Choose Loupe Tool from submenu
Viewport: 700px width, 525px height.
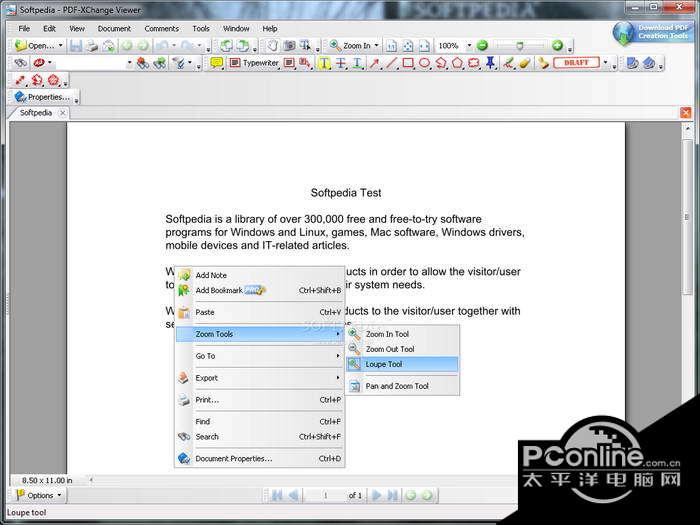click(402, 364)
